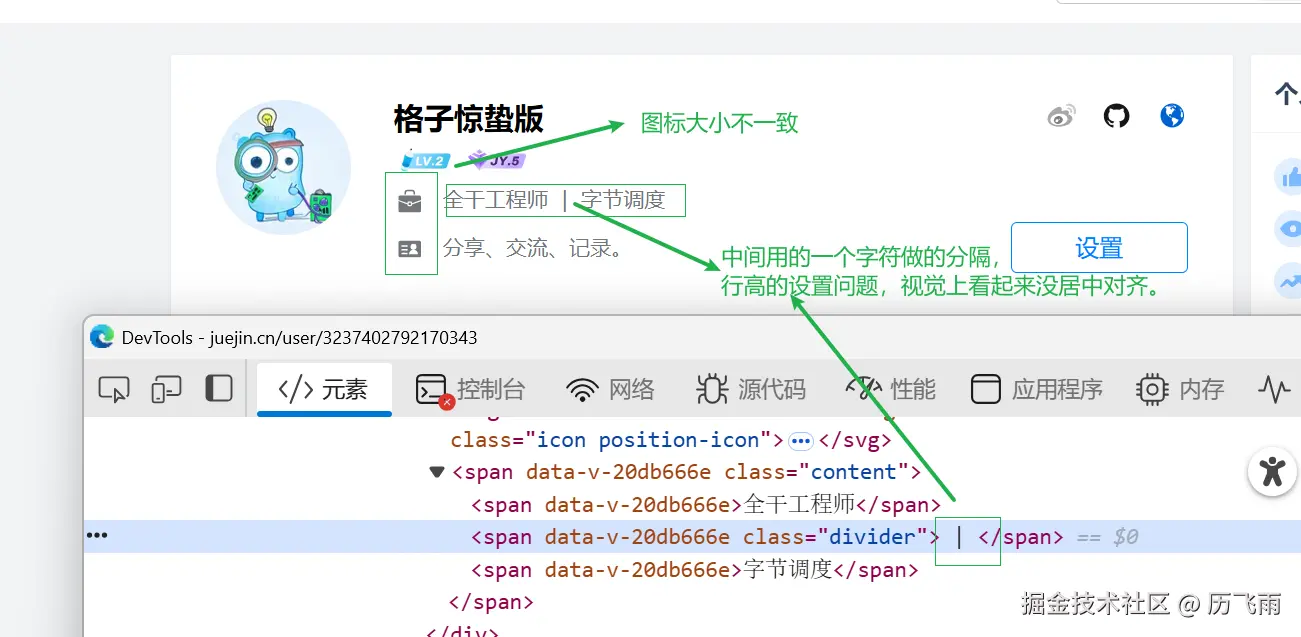Switch to the 控制台 tab
This screenshot has width=1301, height=637.
click(x=472, y=389)
